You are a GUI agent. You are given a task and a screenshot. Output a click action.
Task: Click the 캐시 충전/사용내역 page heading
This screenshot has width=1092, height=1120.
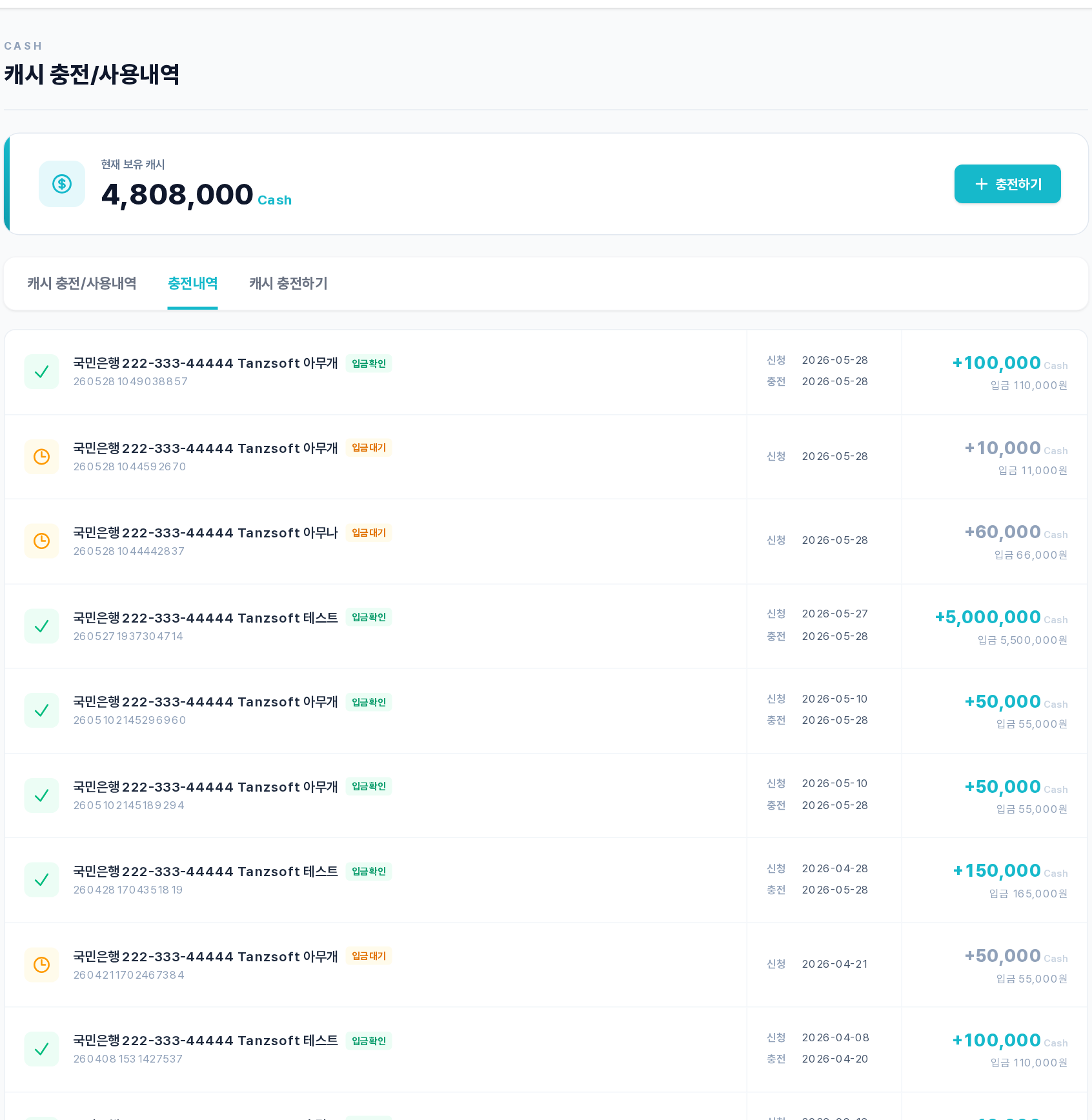(92, 74)
